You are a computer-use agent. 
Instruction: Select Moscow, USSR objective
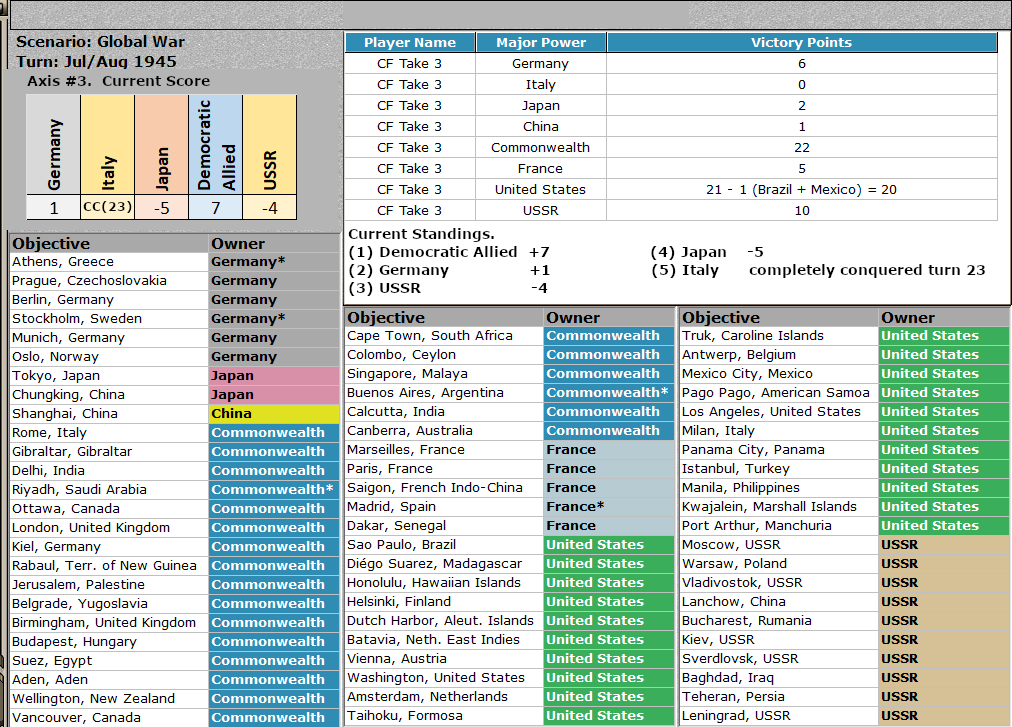point(779,544)
